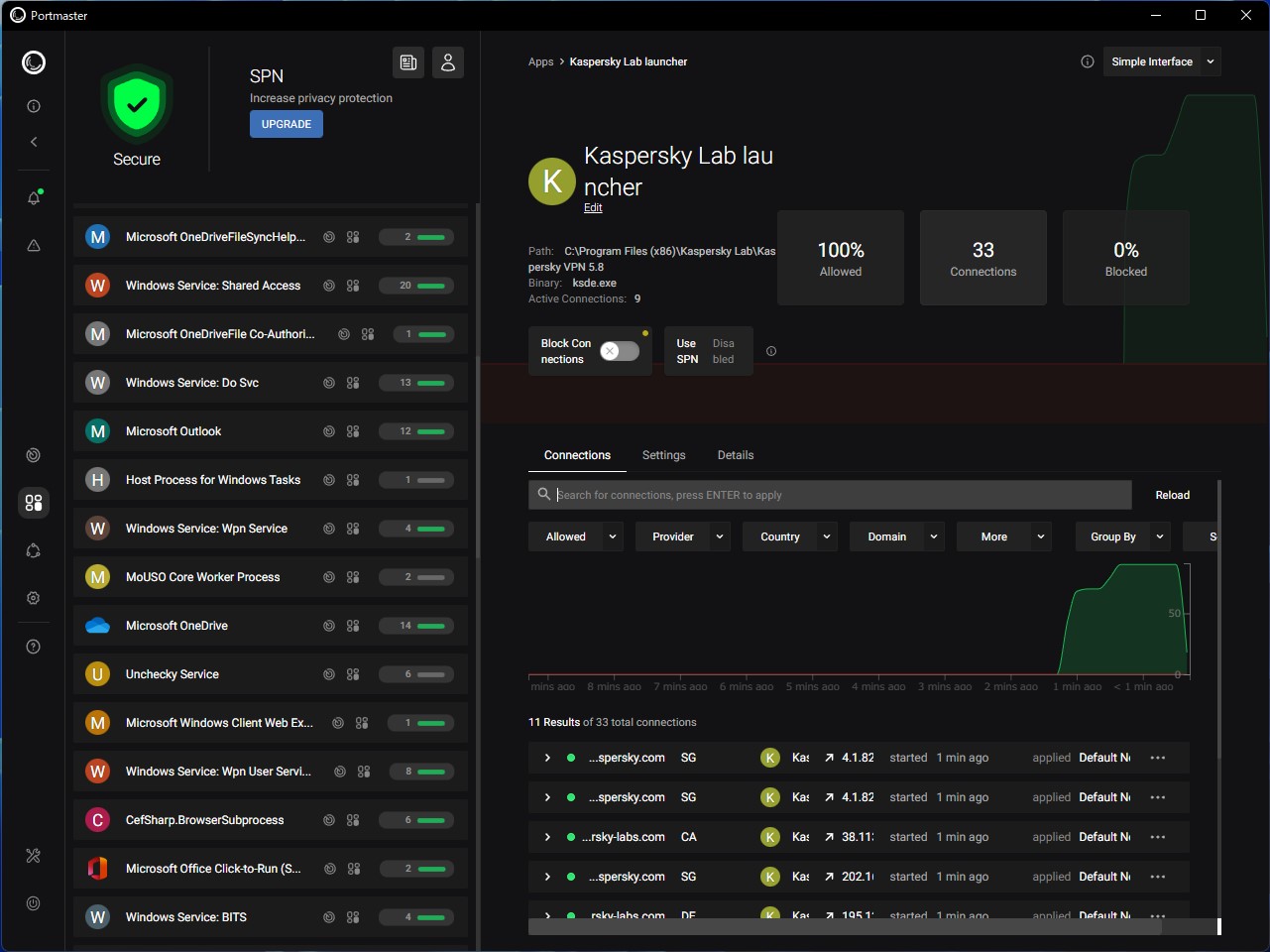Open the notifications bell icon in sidebar

(x=34, y=197)
